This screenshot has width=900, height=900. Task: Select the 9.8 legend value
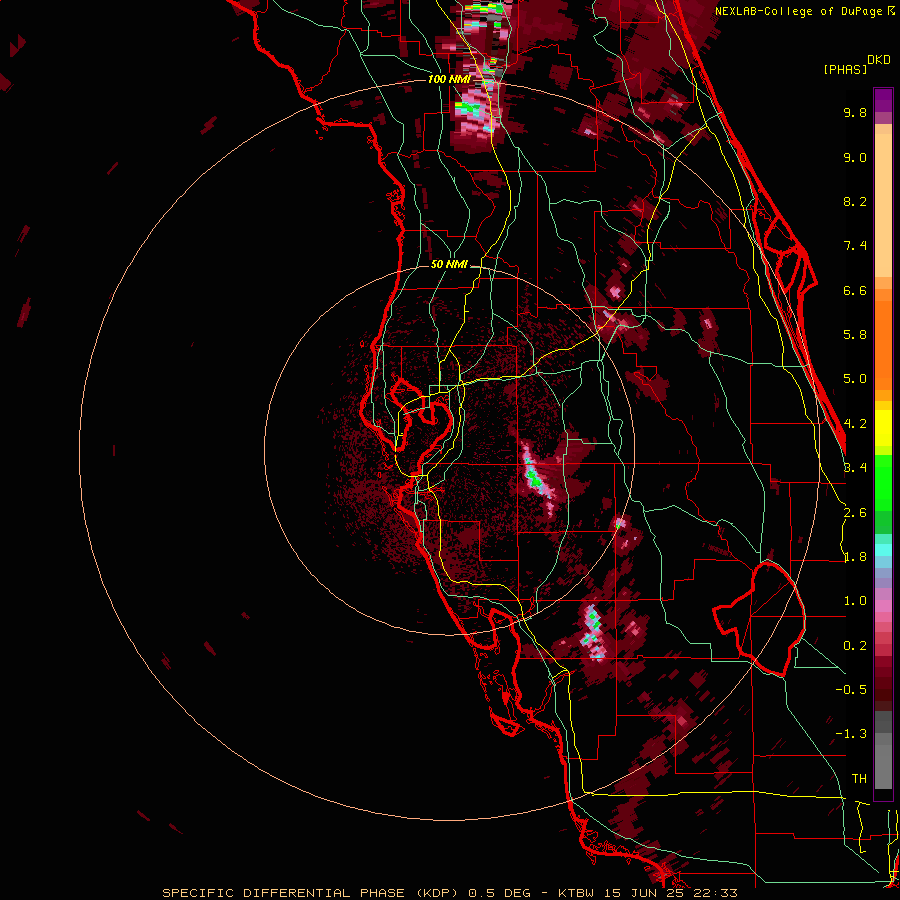855,112
